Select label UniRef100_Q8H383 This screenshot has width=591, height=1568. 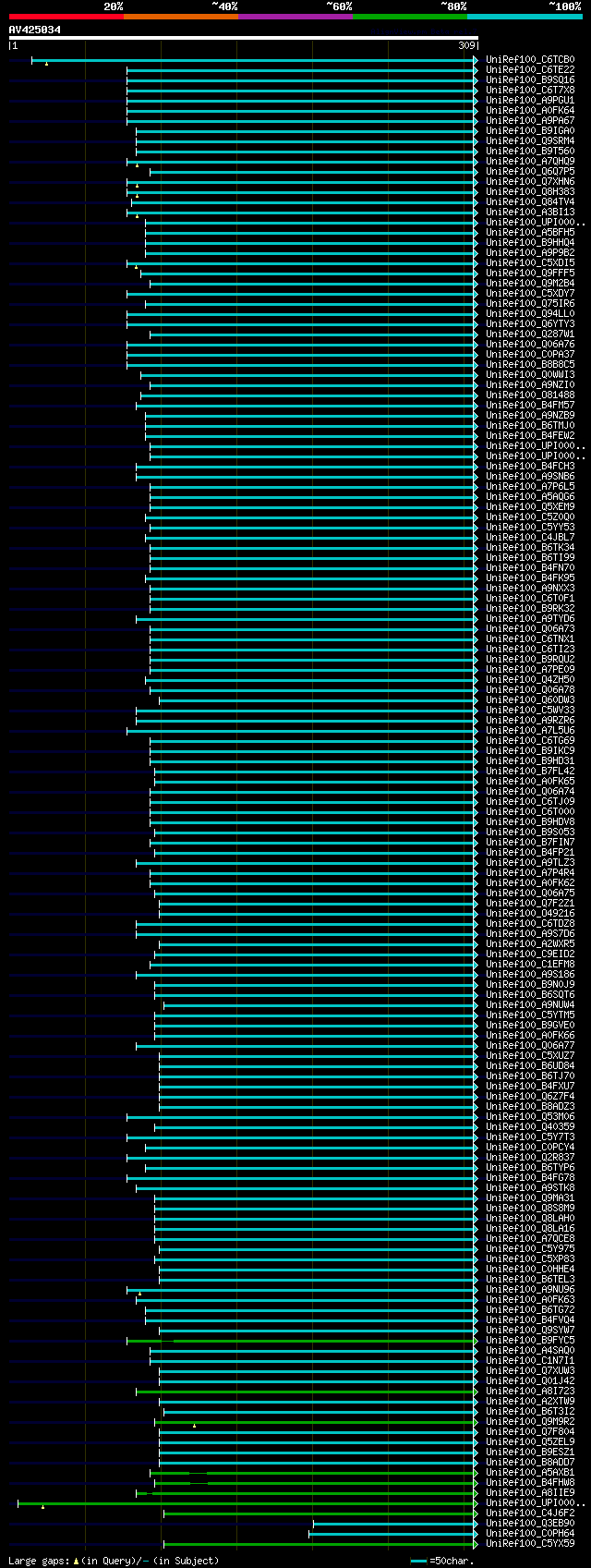tap(530, 192)
